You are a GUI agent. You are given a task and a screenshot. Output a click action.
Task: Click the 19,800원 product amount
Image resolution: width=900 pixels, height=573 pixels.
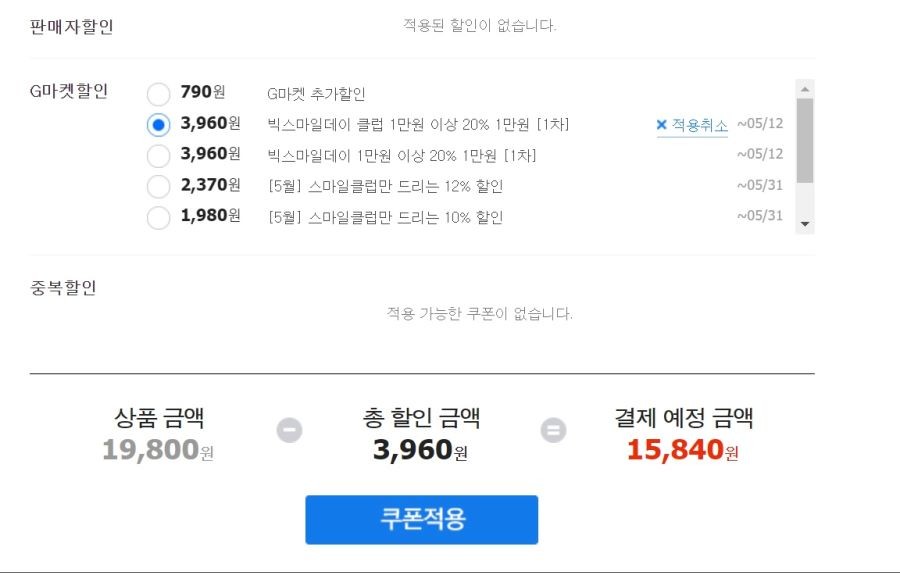pyautogui.click(x=158, y=450)
